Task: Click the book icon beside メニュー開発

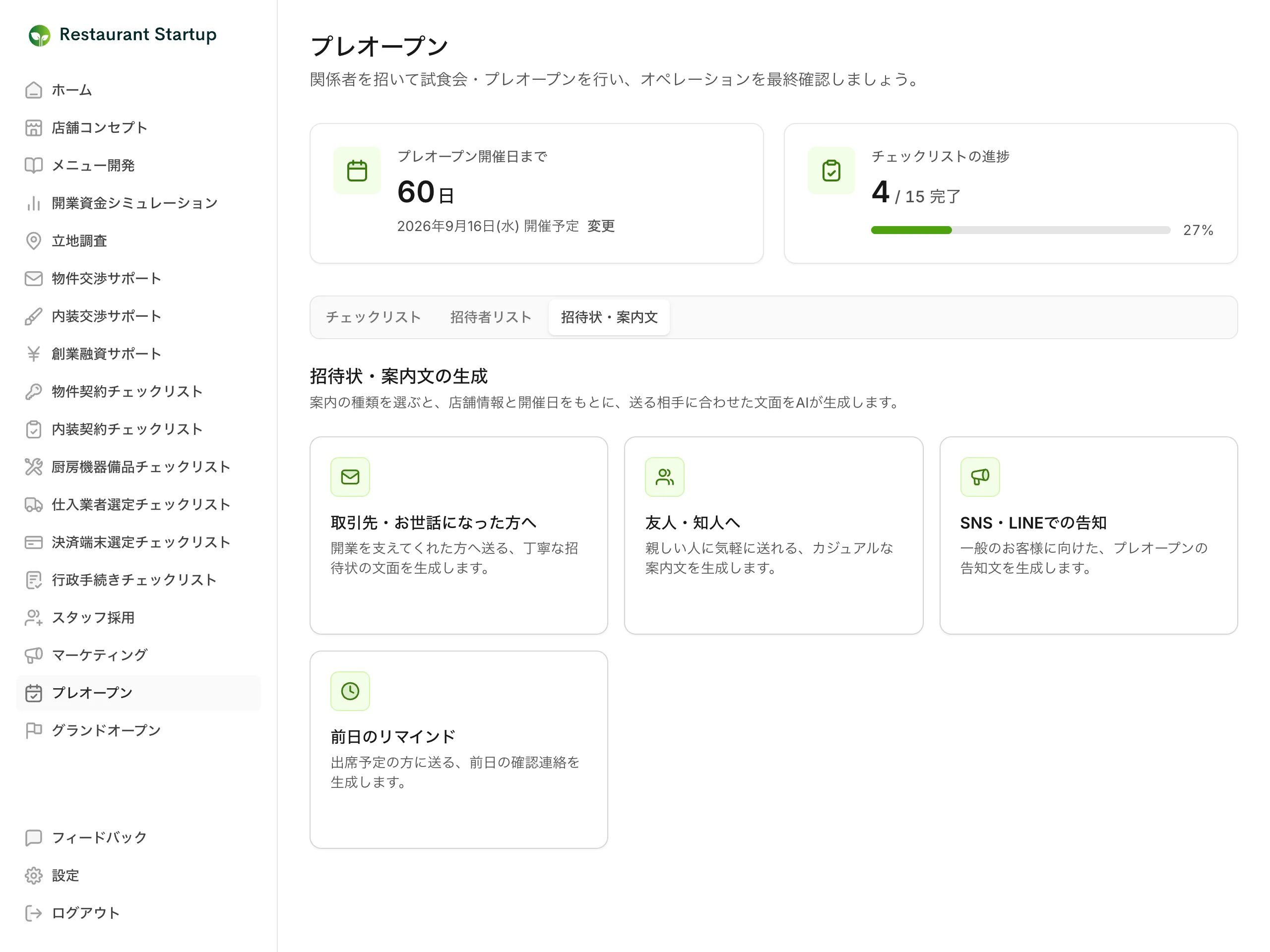Action: pos(34,165)
